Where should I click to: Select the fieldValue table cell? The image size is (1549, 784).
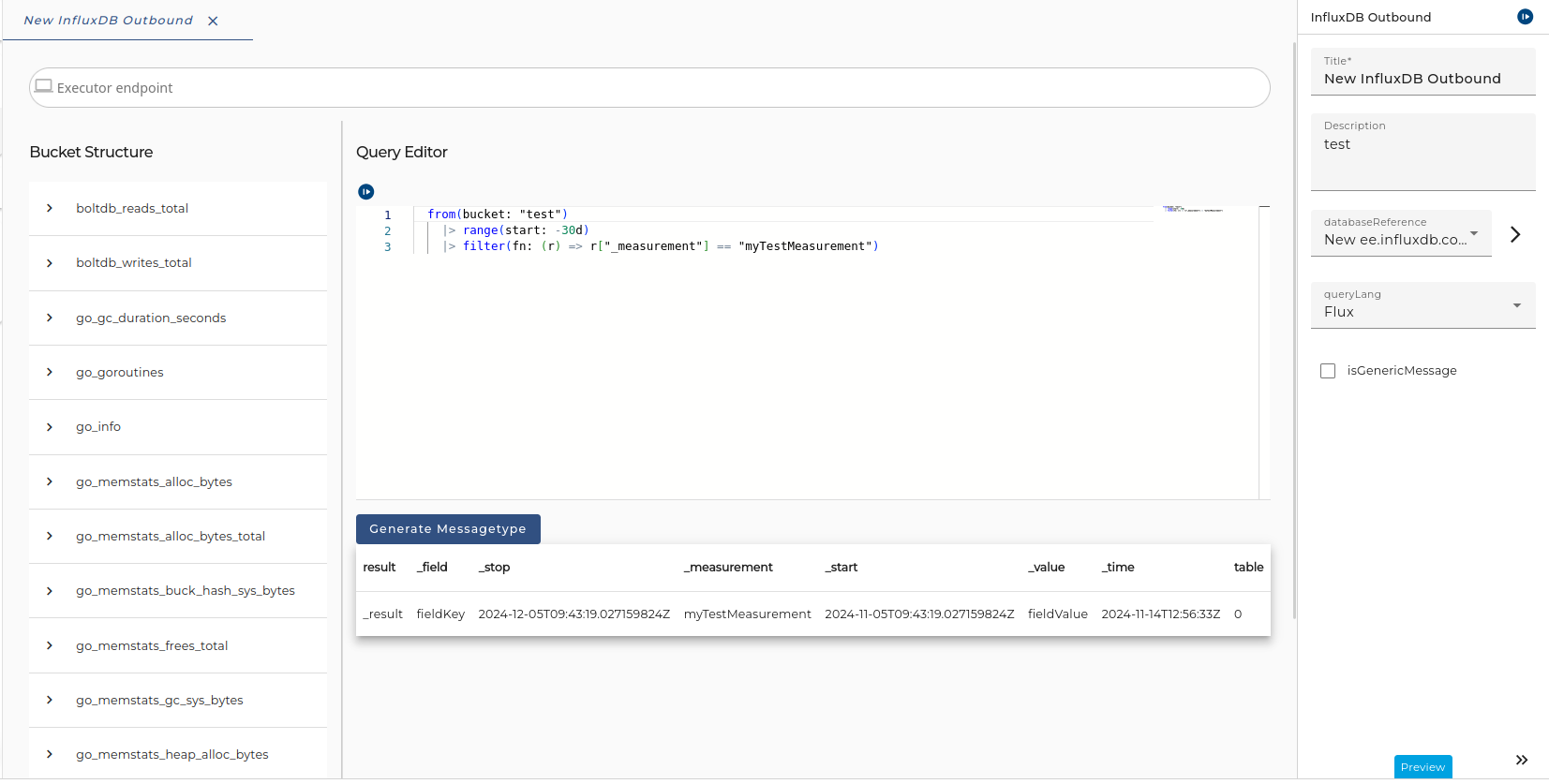click(1058, 614)
